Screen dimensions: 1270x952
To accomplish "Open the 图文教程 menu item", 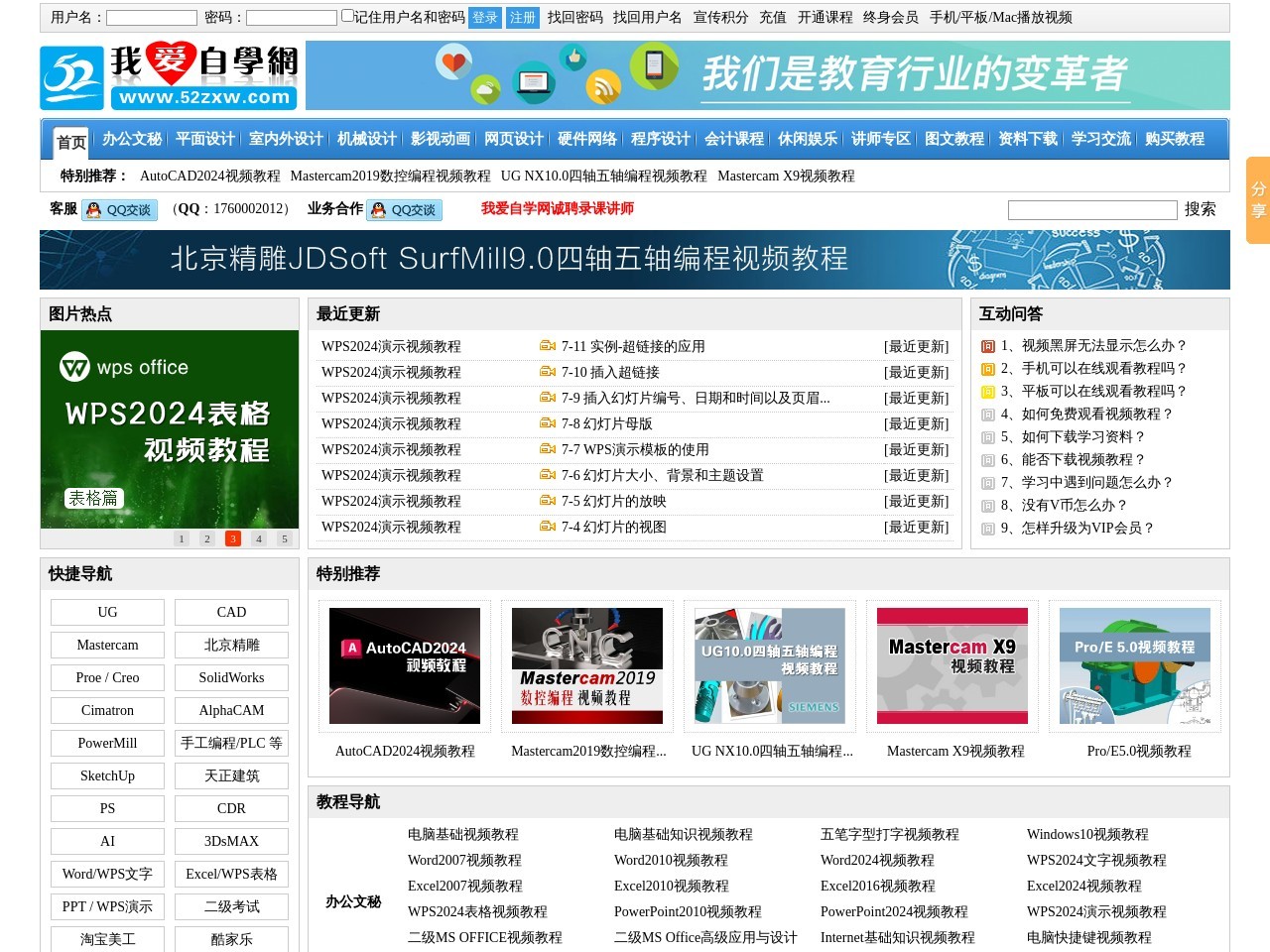I will pos(954,139).
